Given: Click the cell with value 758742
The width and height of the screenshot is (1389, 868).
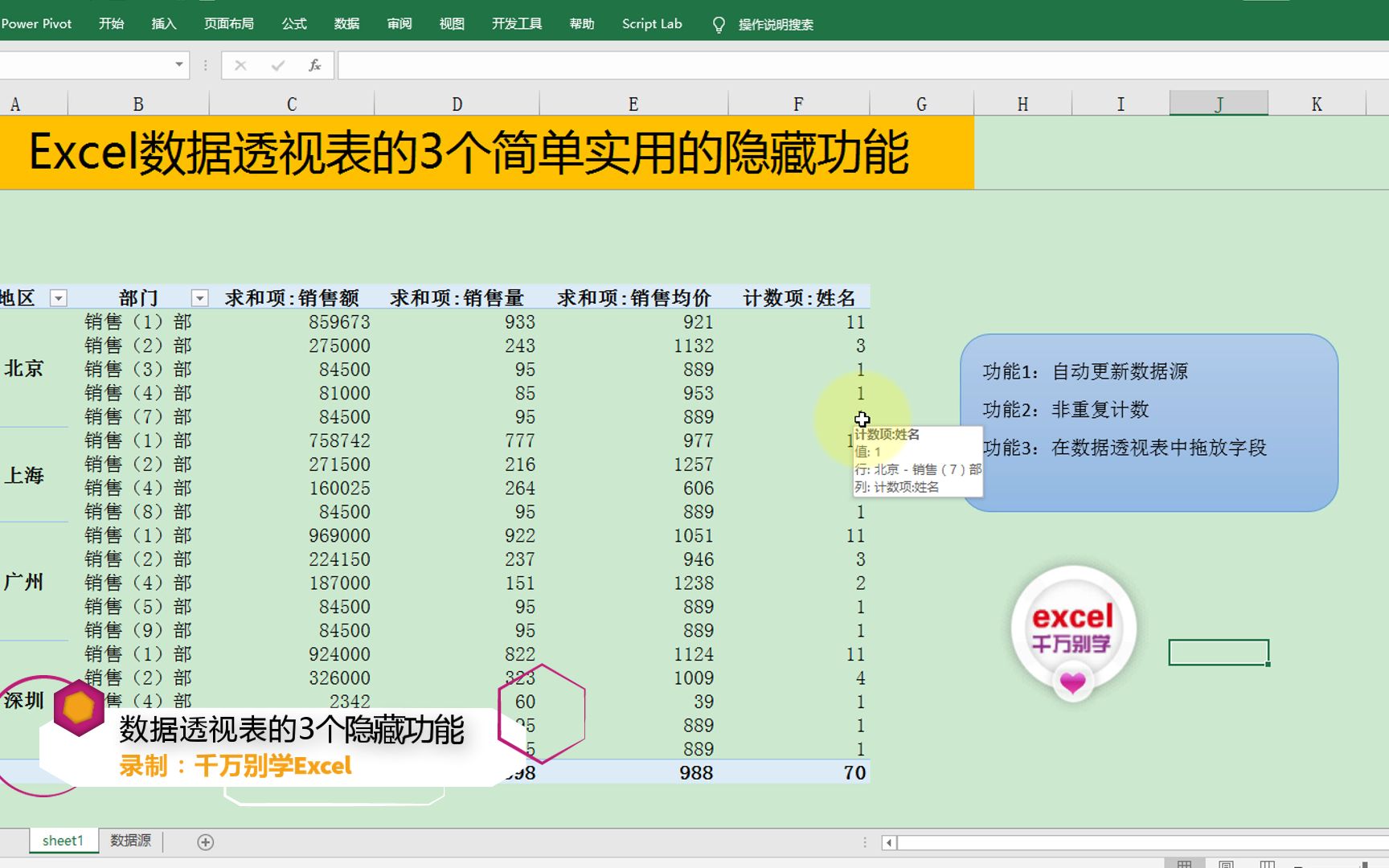Looking at the screenshot, I should pyautogui.click(x=340, y=440).
